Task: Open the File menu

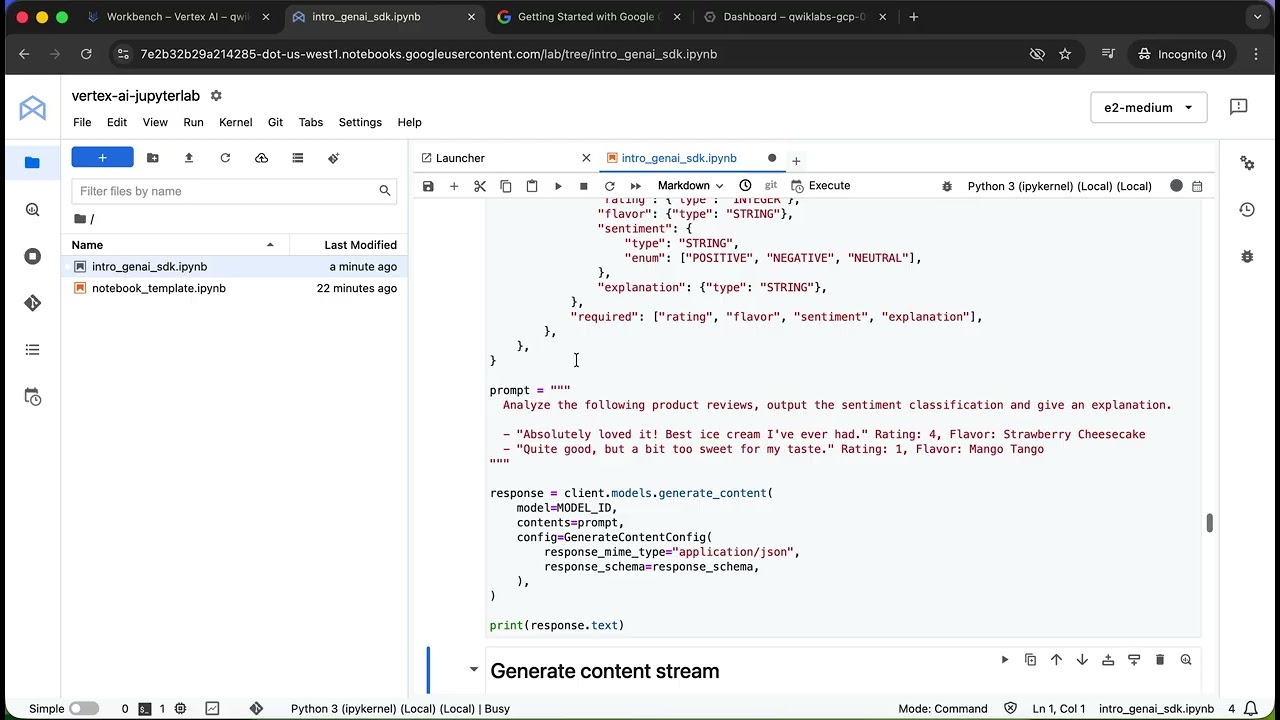Action: pos(82,122)
